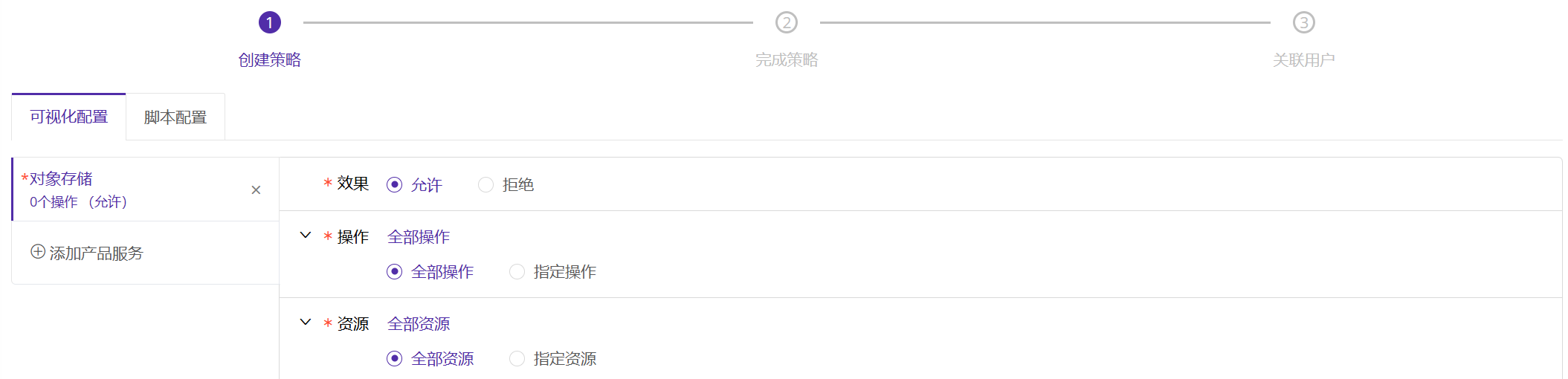Switch to the 脚本配置 tab
The image size is (1568, 379).
pyautogui.click(x=175, y=117)
